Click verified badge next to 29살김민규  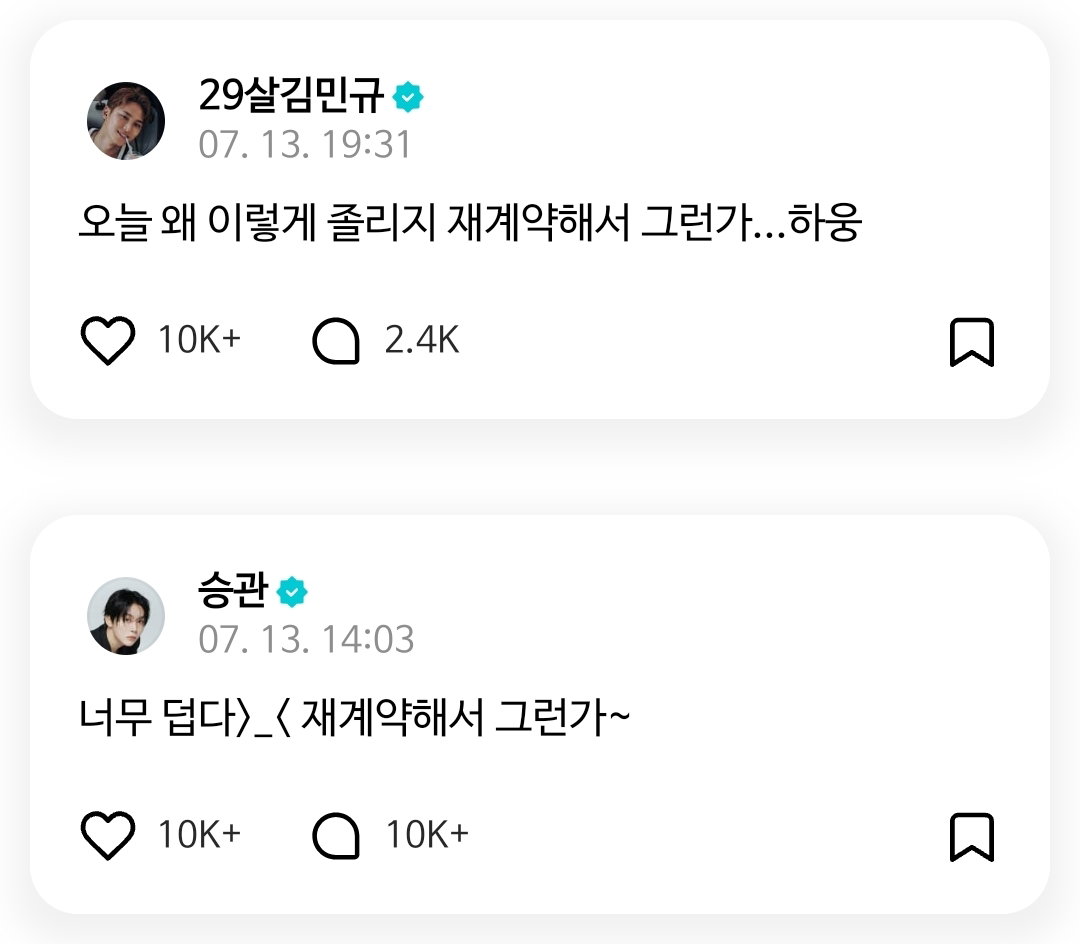coord(408,97)
